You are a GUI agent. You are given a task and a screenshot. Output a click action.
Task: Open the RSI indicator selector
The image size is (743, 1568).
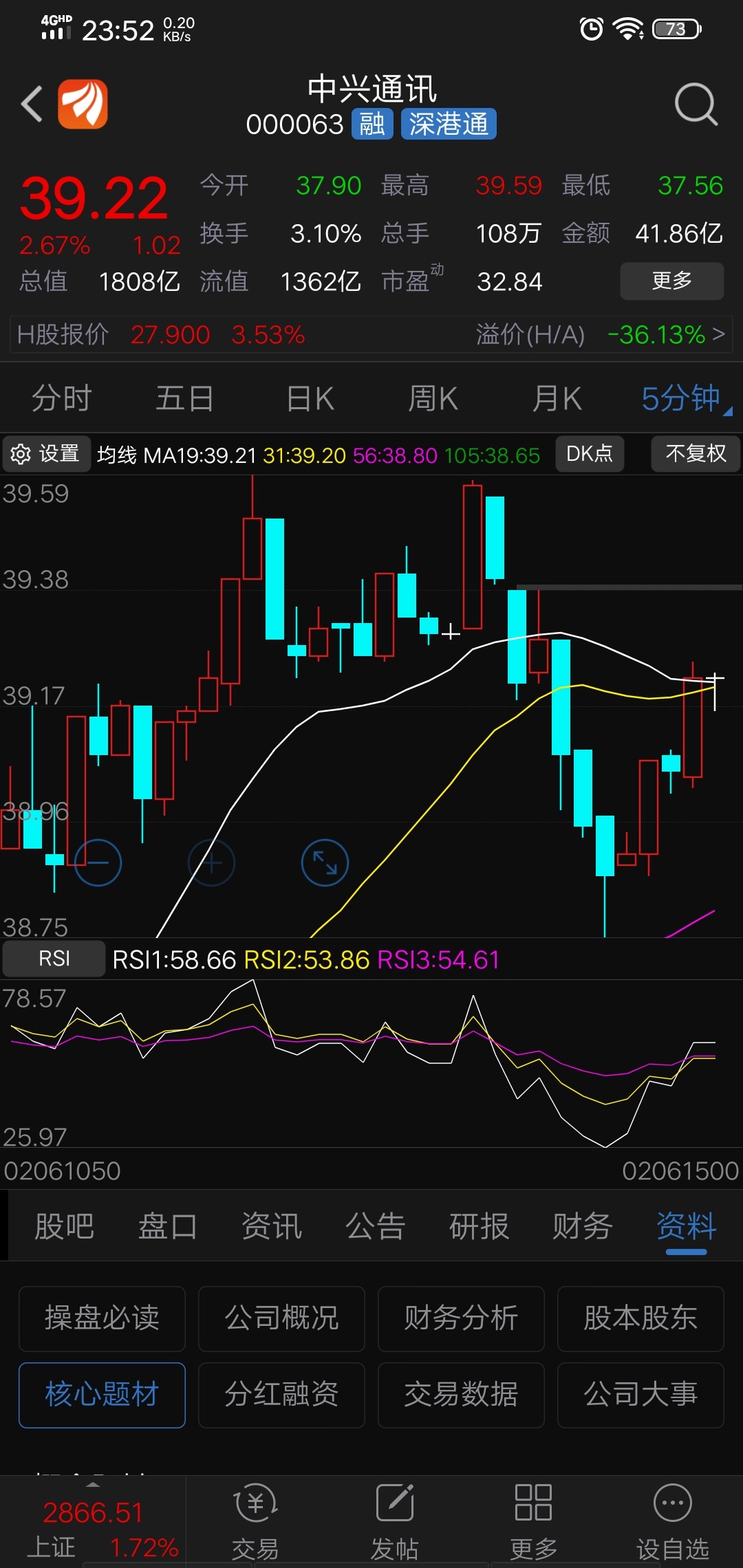(x=54, y=959)
